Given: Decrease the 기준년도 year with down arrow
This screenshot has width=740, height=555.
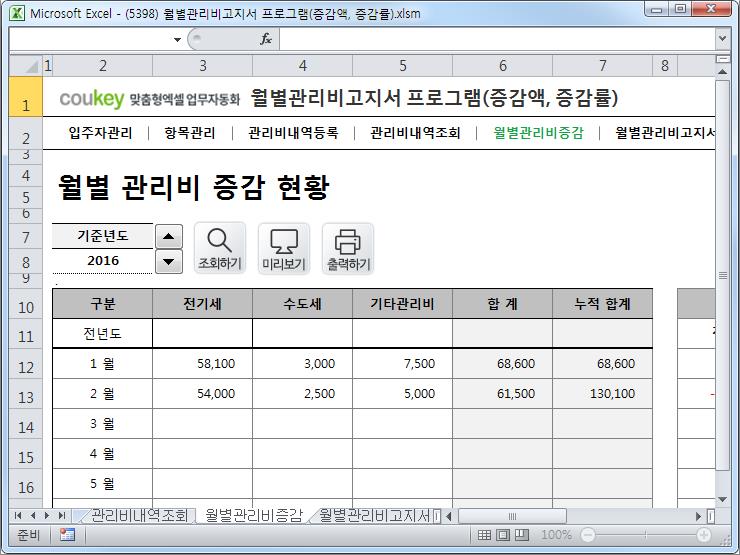Looking at the screenshot, I should [169, 261].
